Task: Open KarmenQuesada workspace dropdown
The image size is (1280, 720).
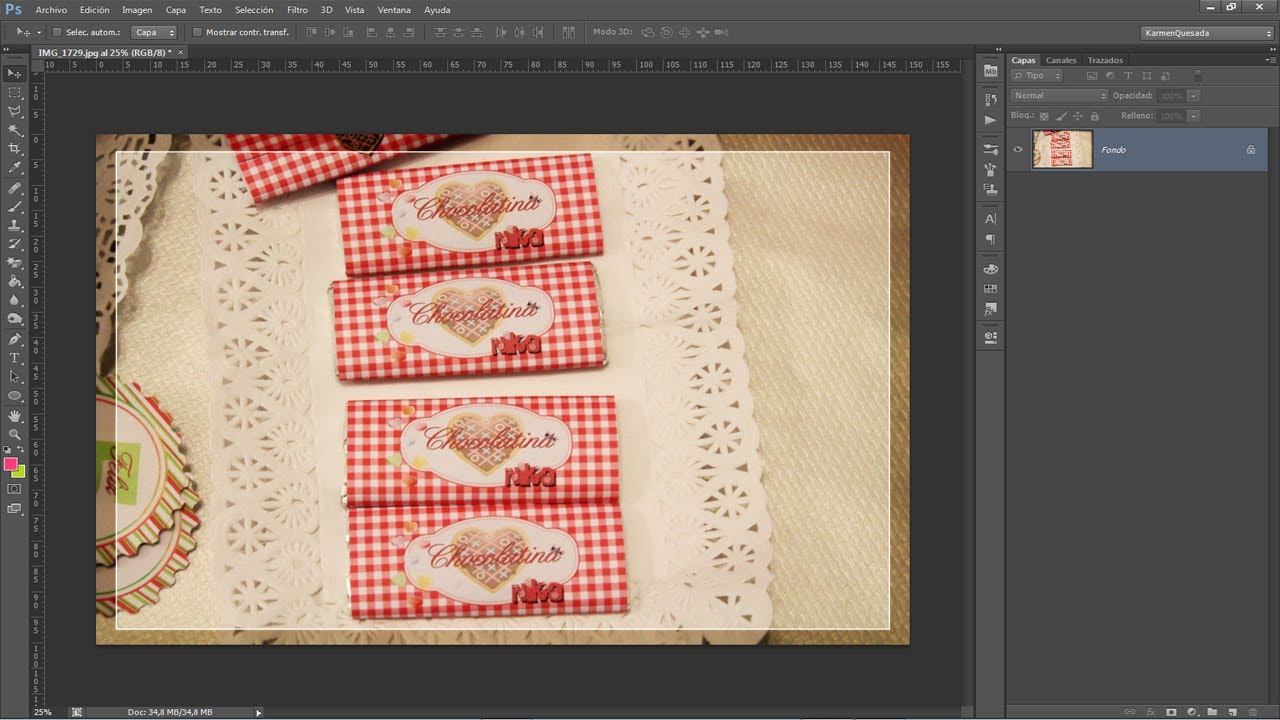Action: pyautogui.click(x=1207, y=32)
